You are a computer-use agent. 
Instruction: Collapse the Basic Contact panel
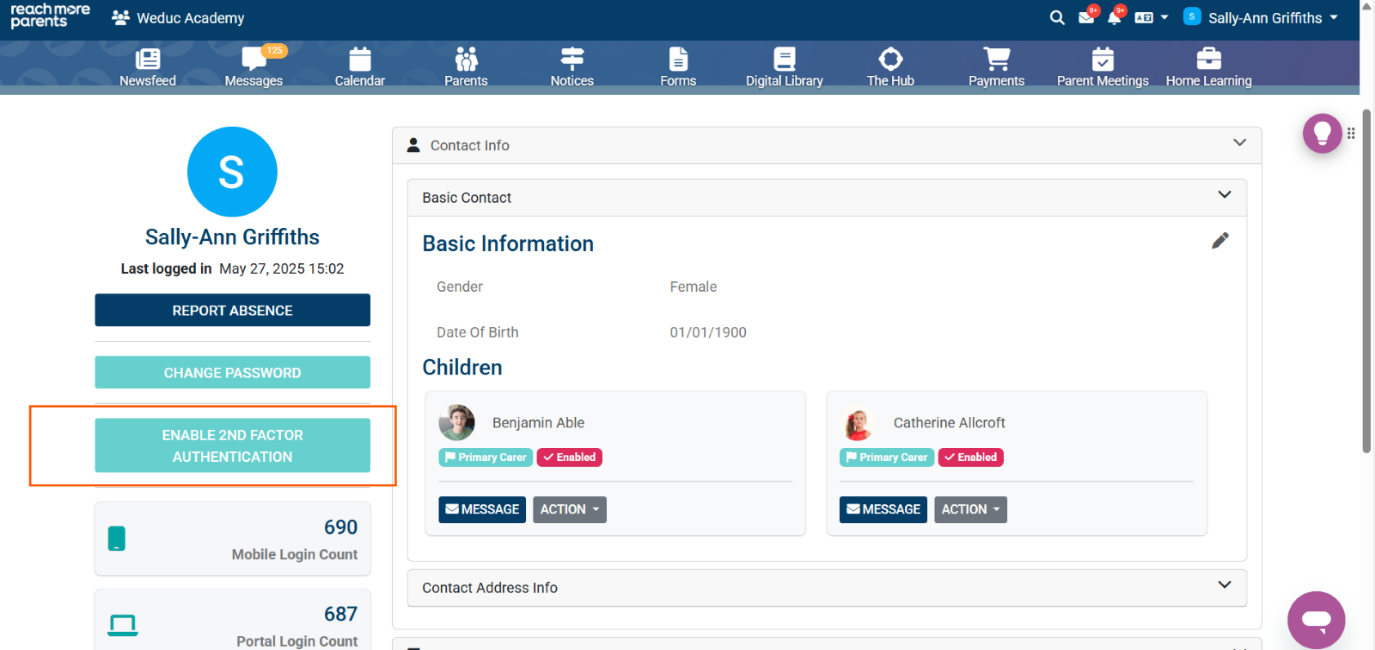click(x=1224, y=196)
